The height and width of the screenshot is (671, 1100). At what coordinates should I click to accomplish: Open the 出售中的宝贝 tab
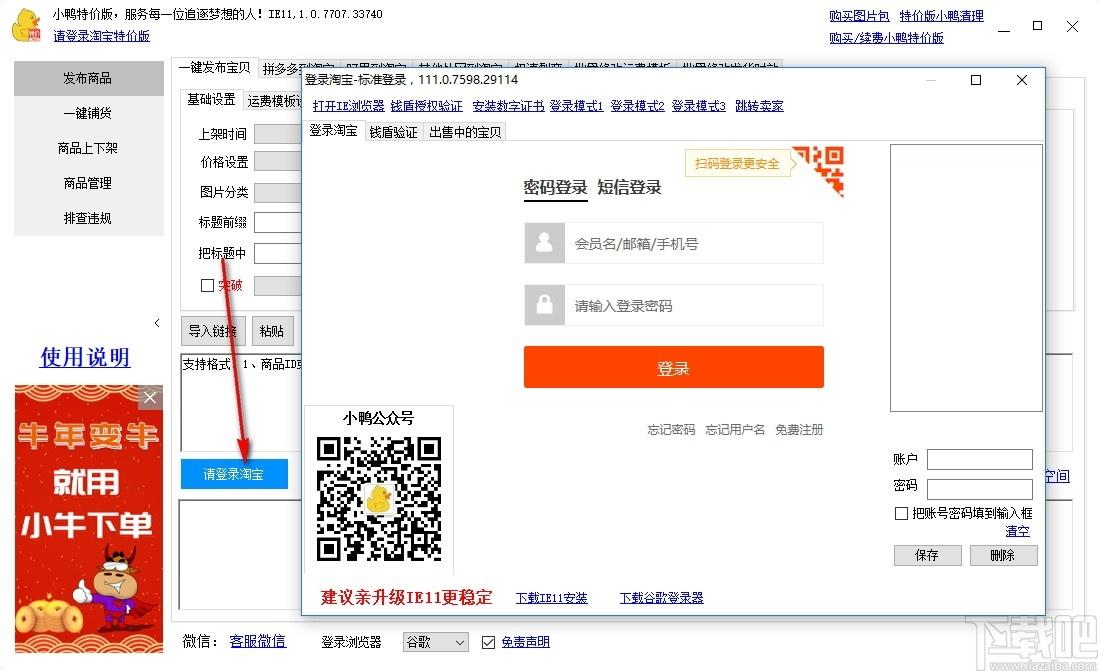(465, 132)
